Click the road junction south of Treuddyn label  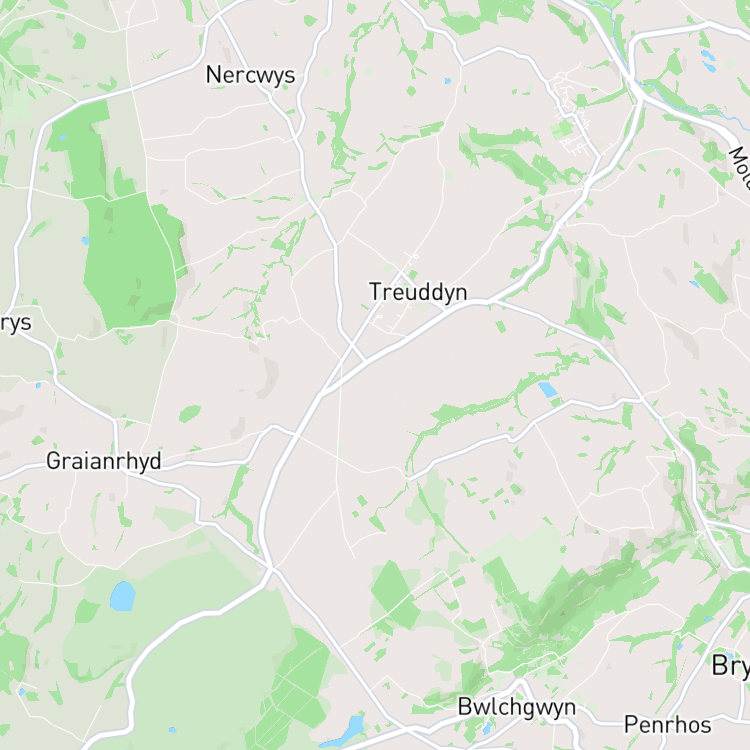click(x=353, y=344)
